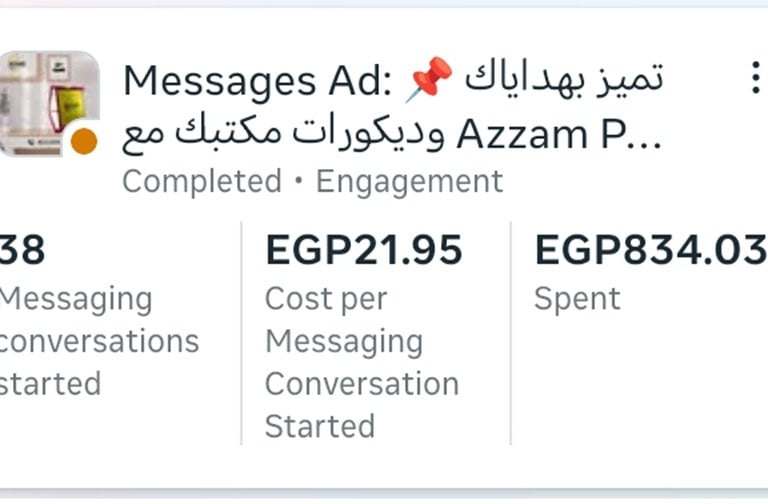The height and width of the screenshot is (504, 768).
Task: Click the bullet separator before "Engagement"
Action: tap(299, 182)
